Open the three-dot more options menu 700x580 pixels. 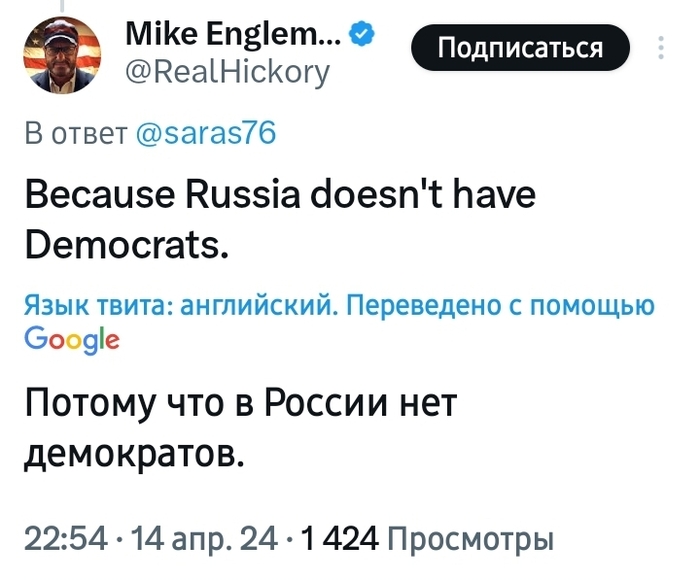[x=661, y=49]
